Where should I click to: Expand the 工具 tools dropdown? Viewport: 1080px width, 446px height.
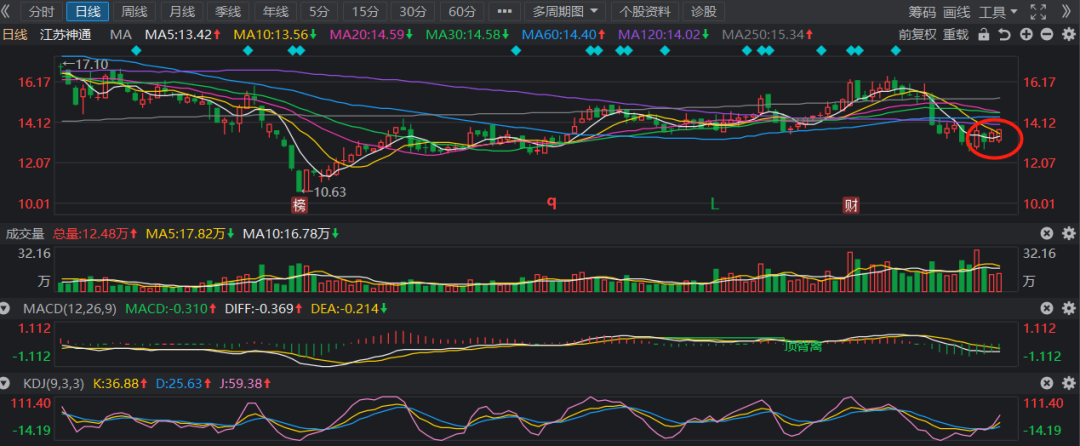pyautogui.click(x=999, y=12)
